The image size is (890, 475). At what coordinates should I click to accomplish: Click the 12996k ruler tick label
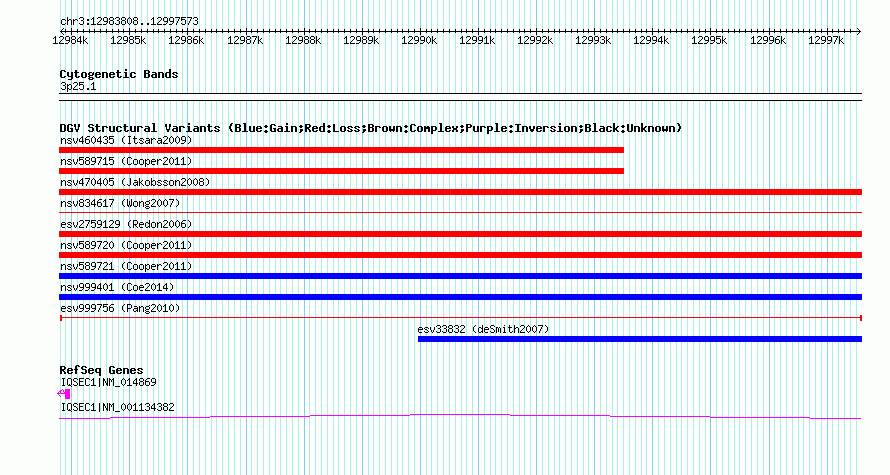[768, 40]
